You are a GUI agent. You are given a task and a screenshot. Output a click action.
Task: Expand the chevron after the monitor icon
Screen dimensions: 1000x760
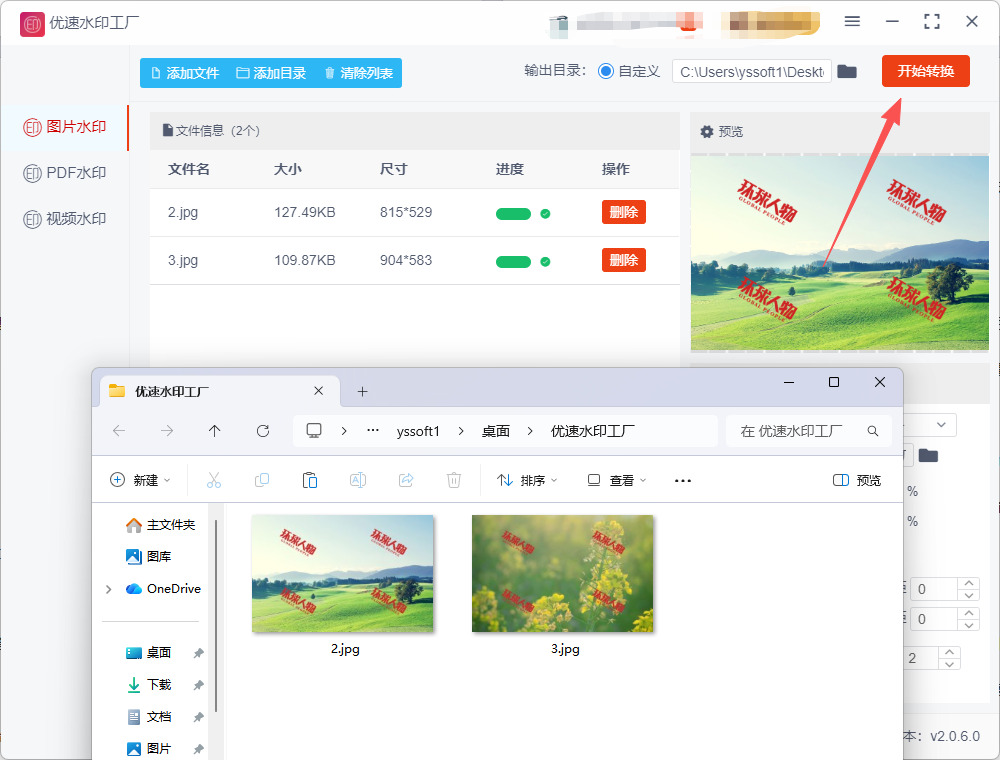click(344, 431)
